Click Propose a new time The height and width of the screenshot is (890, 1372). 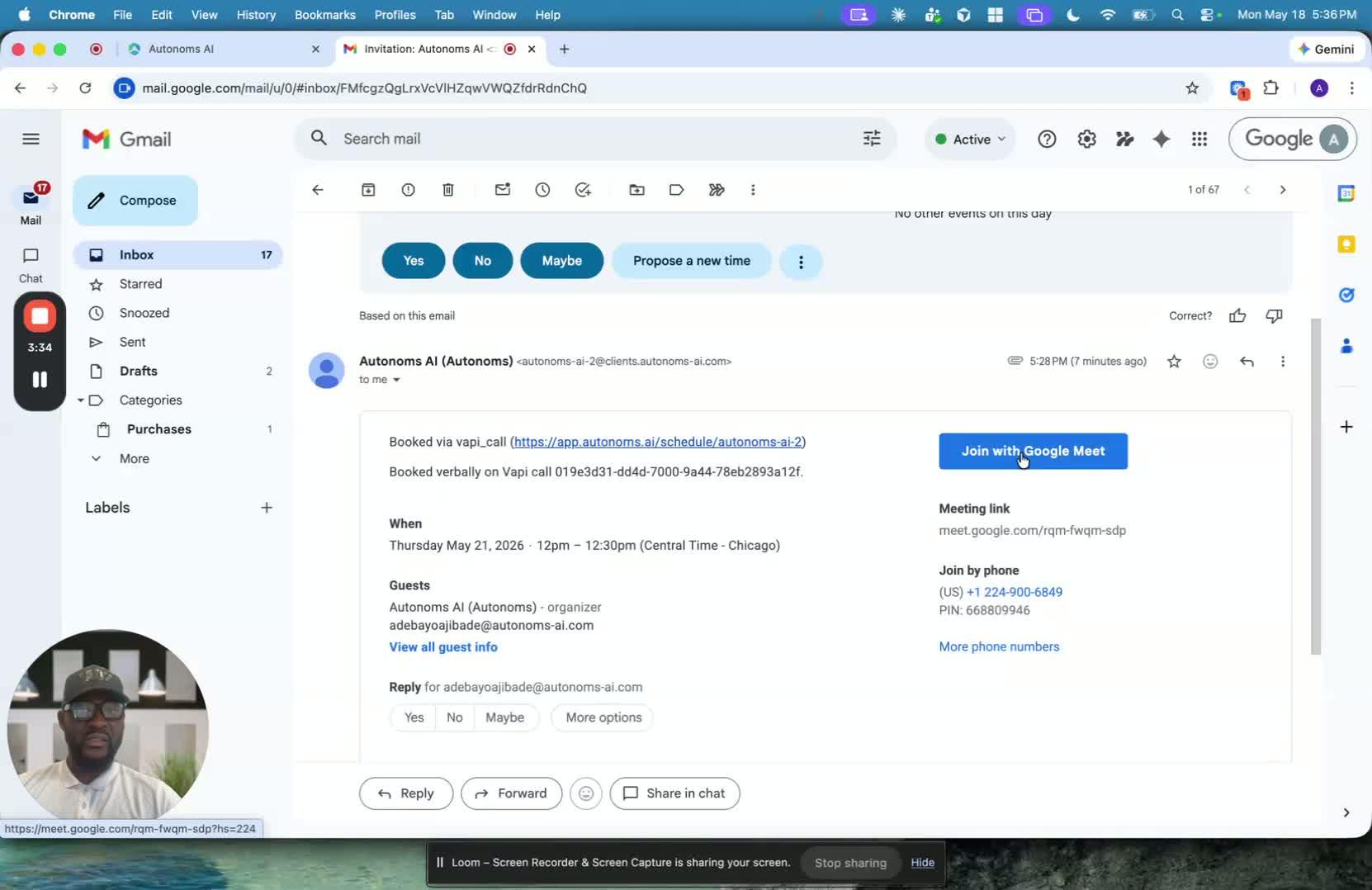(692, 261)
